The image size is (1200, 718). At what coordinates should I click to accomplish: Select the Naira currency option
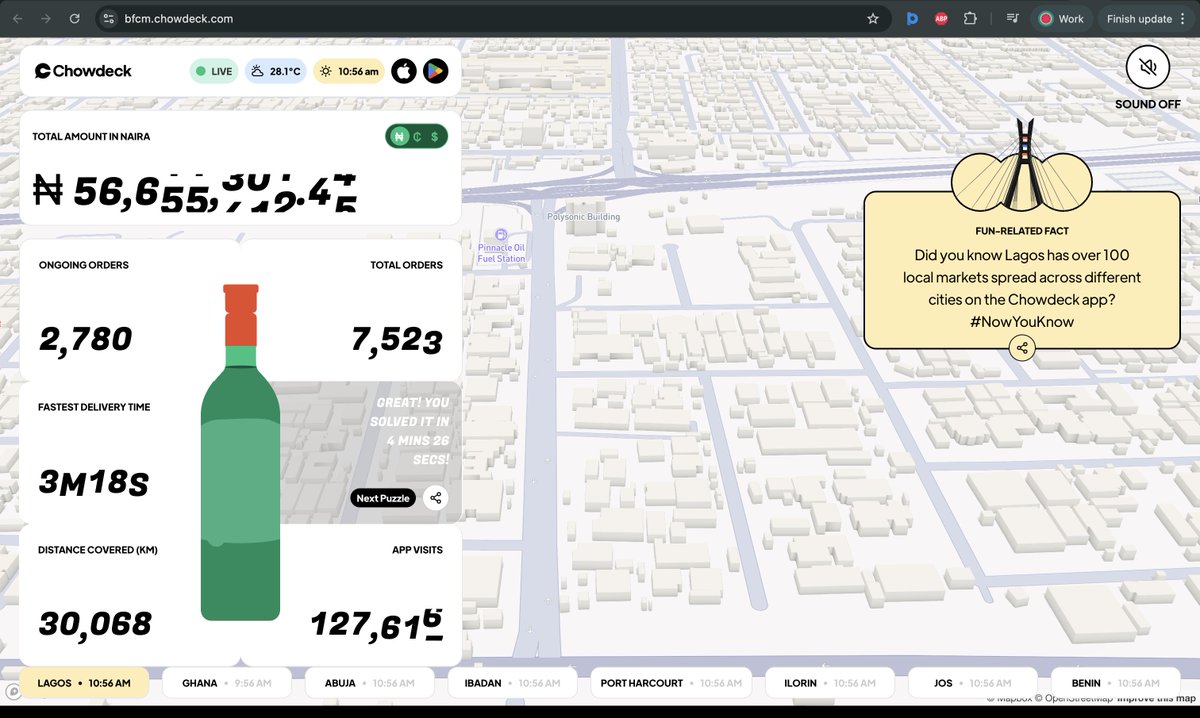click(399, 137)
